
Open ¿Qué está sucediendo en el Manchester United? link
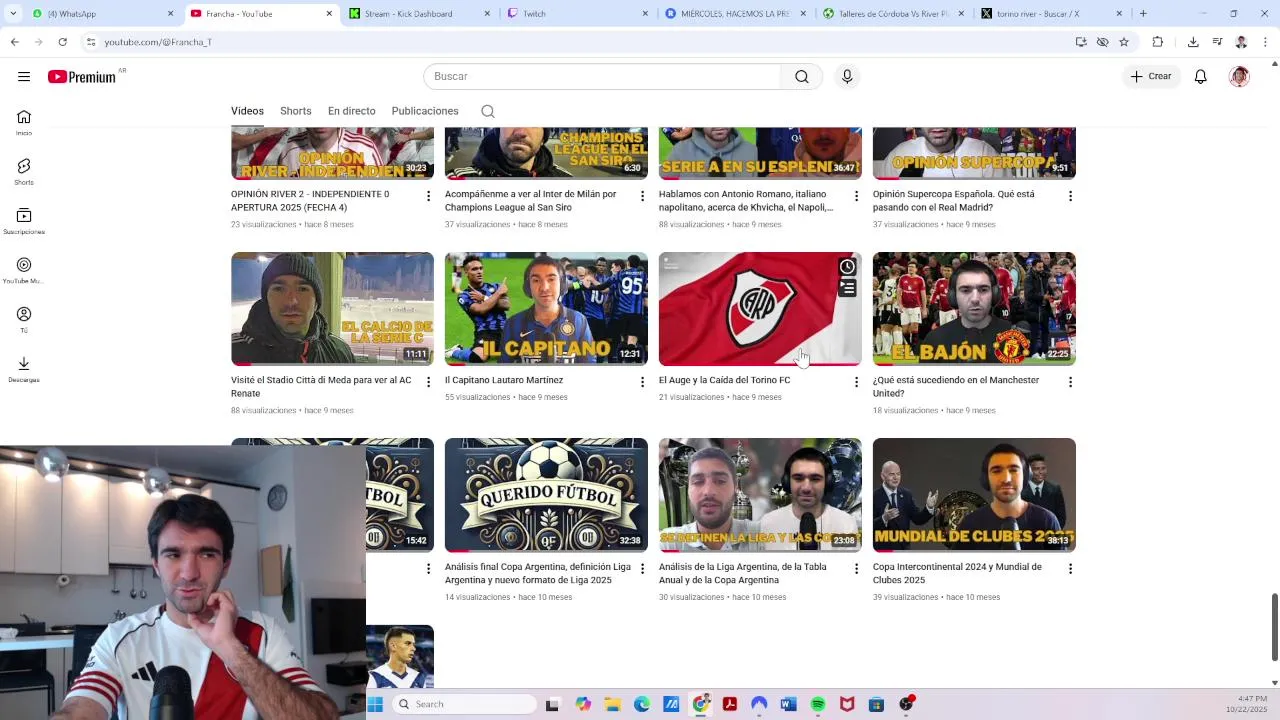(956, 387)
